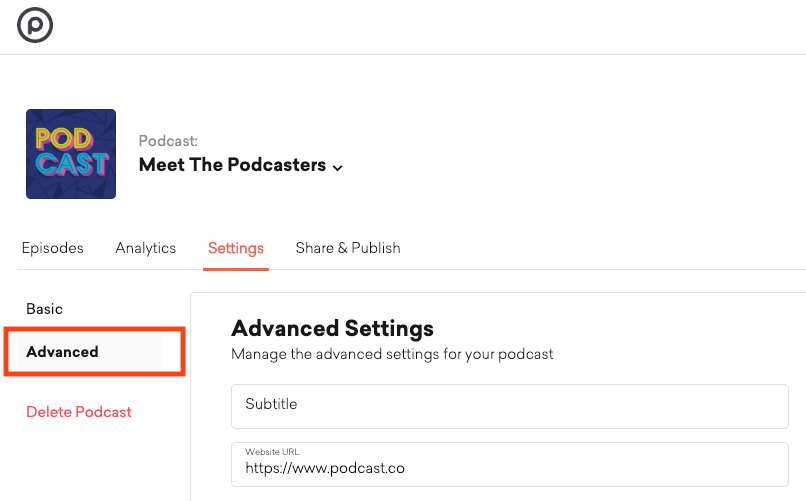Click the Podcast.co logo icon
806x501 pixels.
[x=35, y=25]
